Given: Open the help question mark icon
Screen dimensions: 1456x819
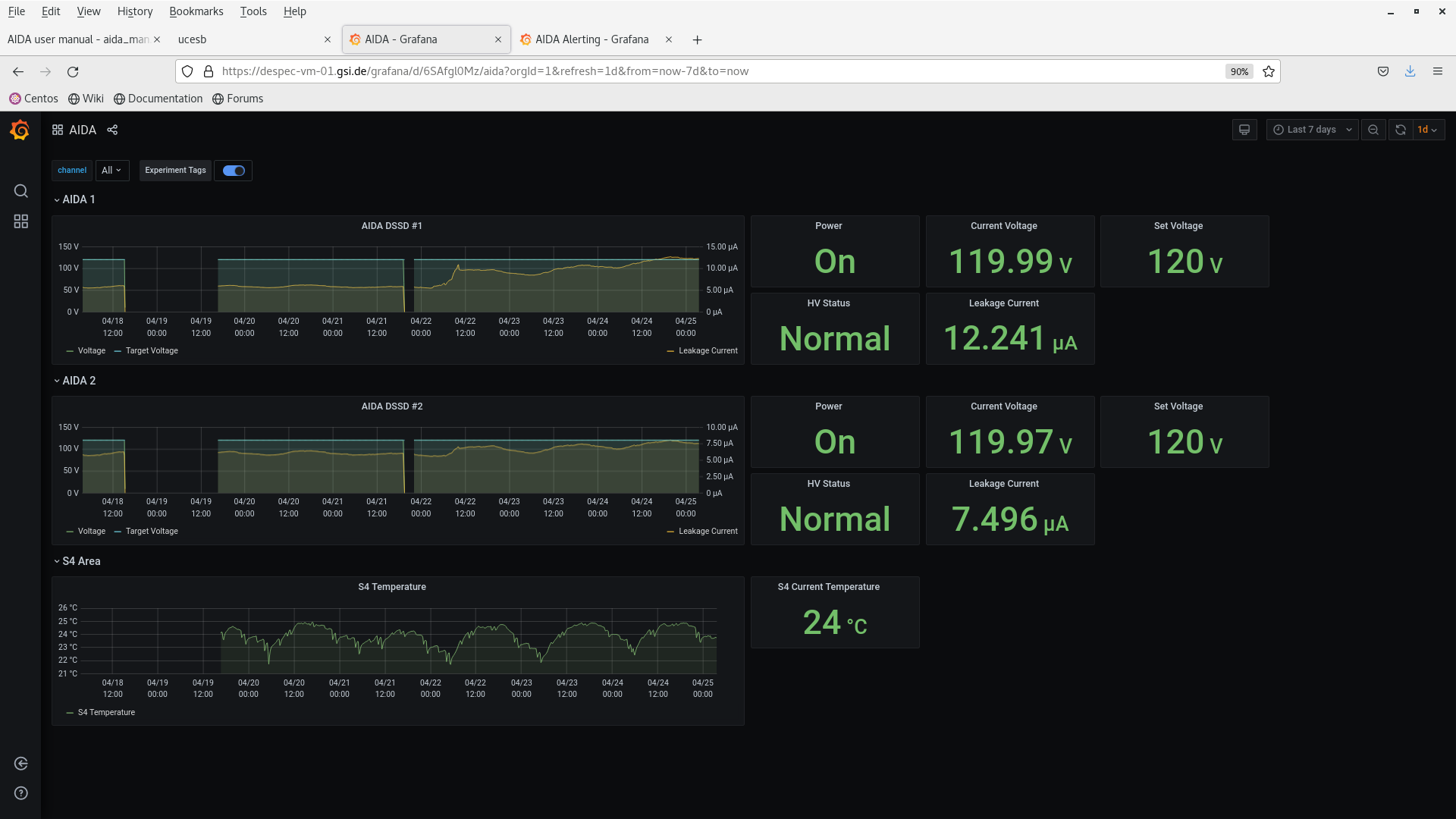Looking at the screenshot, I should pyautogui.click(x=21, y=793).
